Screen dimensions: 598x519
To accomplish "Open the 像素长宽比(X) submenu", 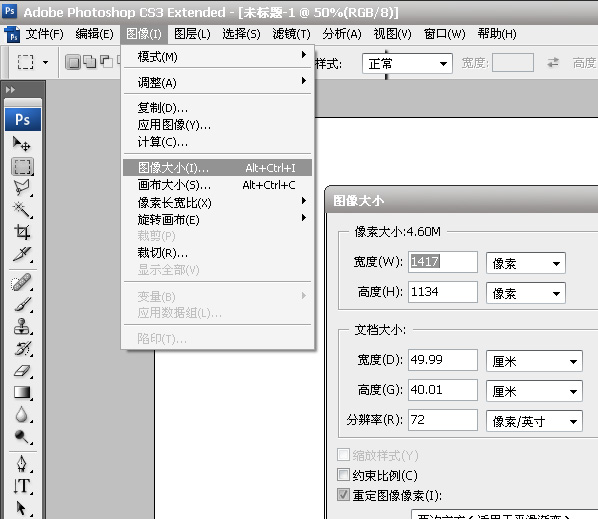I will pos(217,202).
